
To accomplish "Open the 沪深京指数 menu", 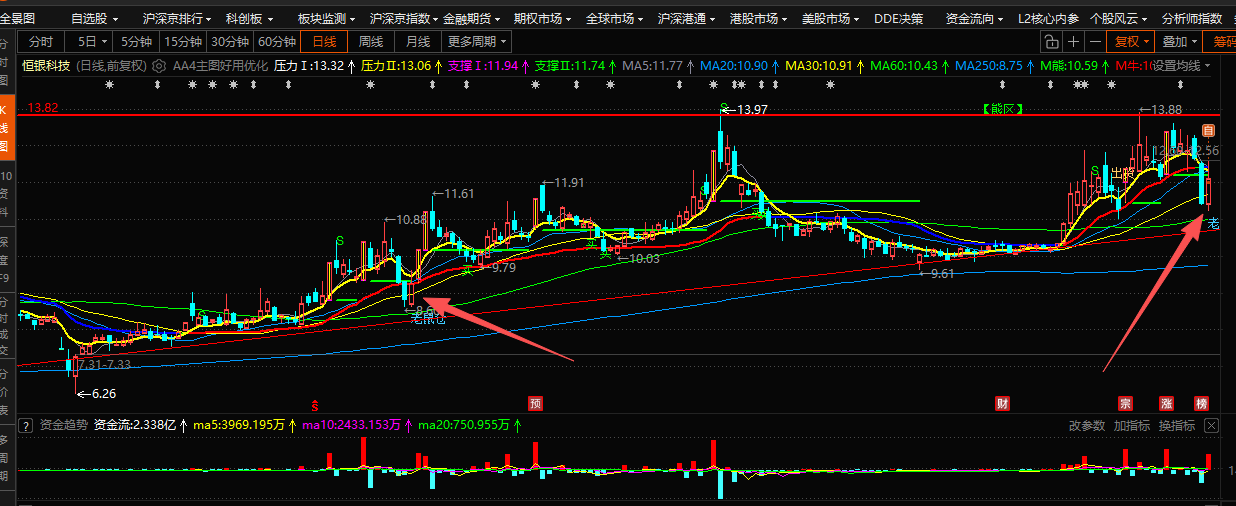I will tap(404, 18).
